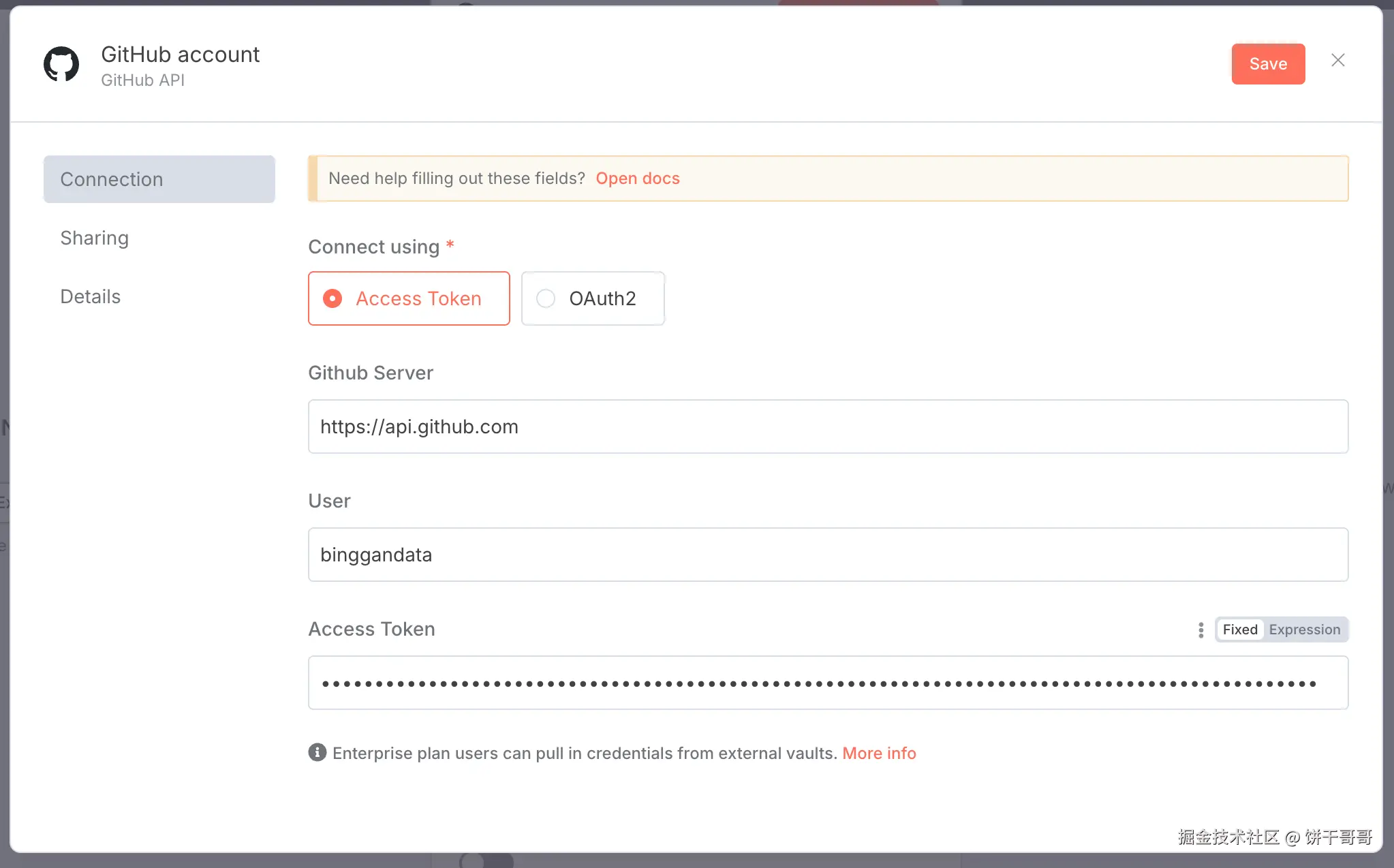This screenshot has width=1394, height=868.
Task: Open the Details tab
Action: click(91, 296)
